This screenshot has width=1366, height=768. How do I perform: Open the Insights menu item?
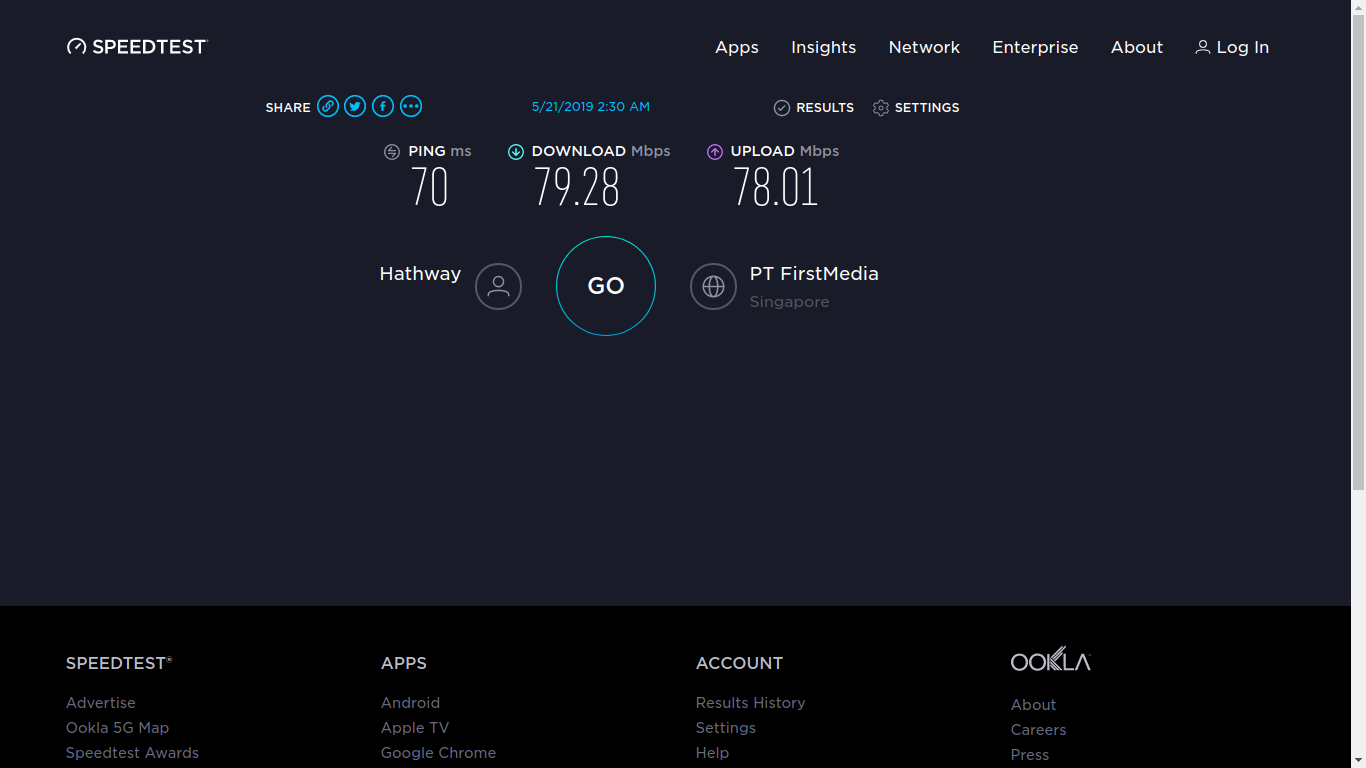click(823, 47)
